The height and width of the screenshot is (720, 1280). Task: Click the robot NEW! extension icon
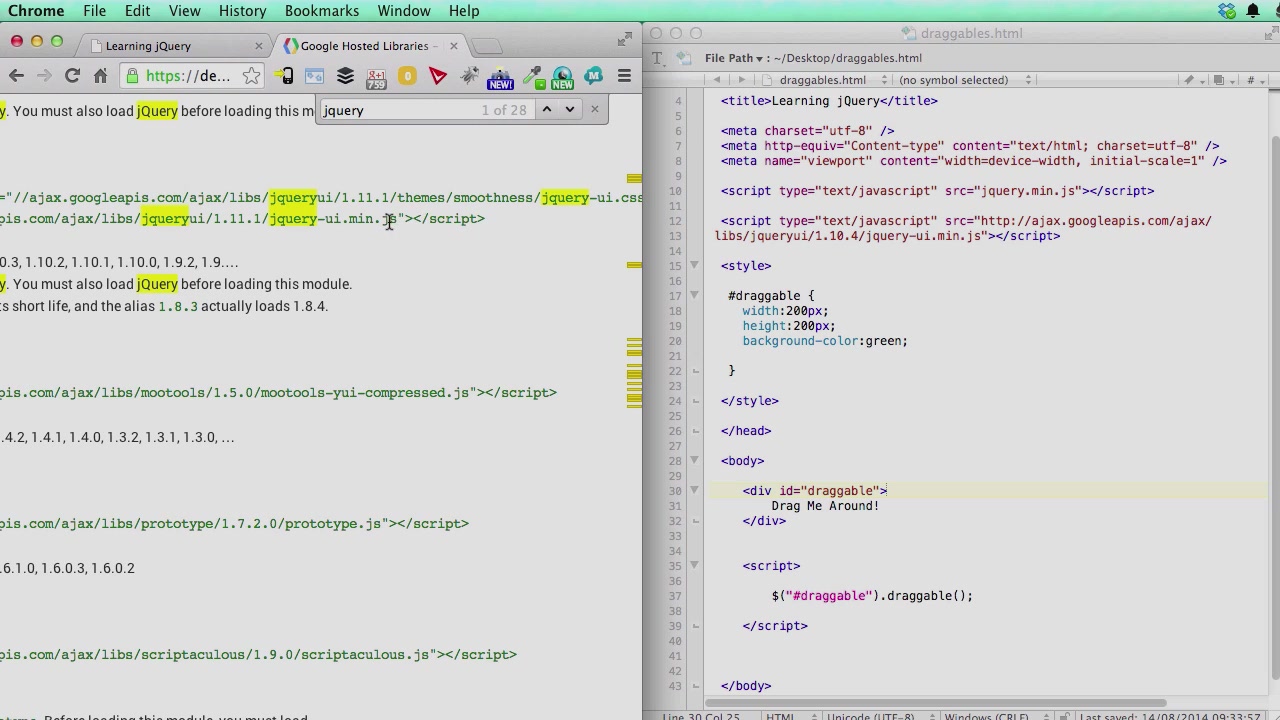[500, 77]
